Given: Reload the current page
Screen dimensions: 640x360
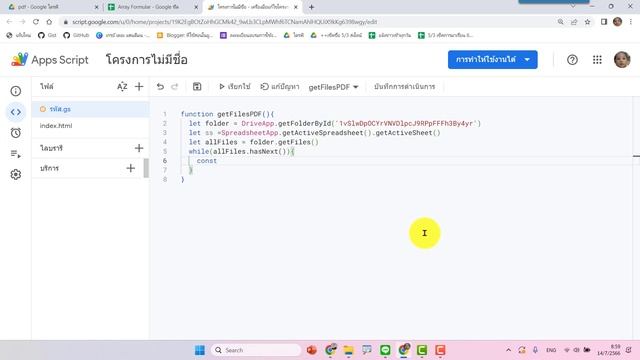Looking at the screenshot, I should (36, 22).
